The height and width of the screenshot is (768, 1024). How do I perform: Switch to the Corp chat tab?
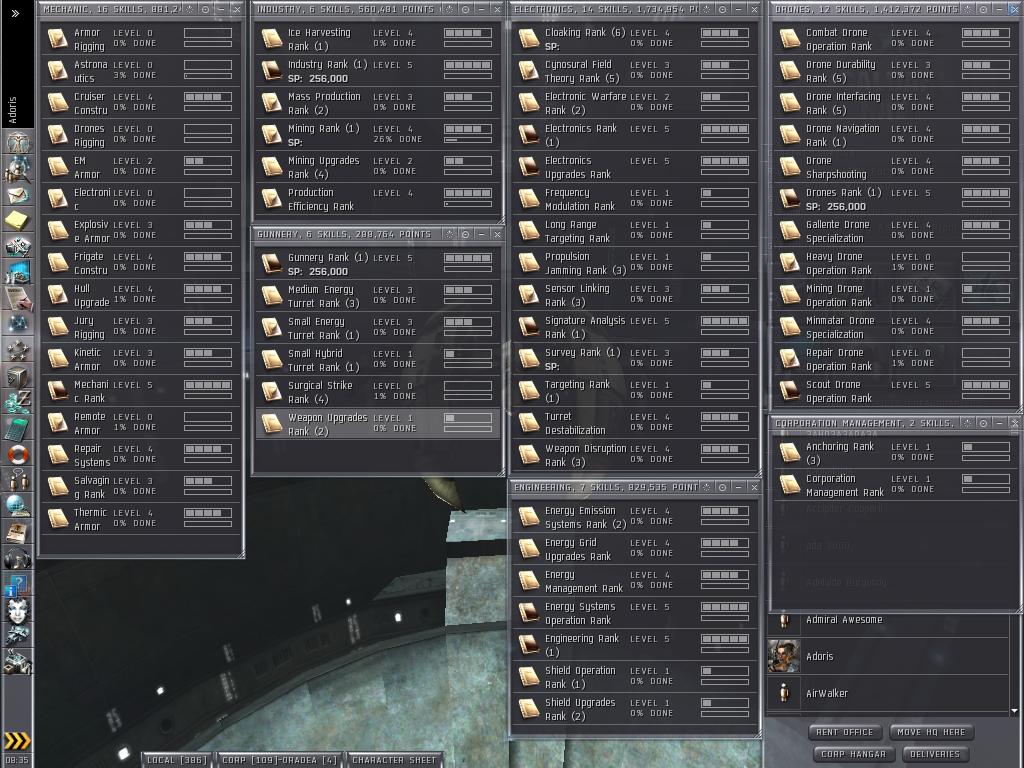point(280,760)
